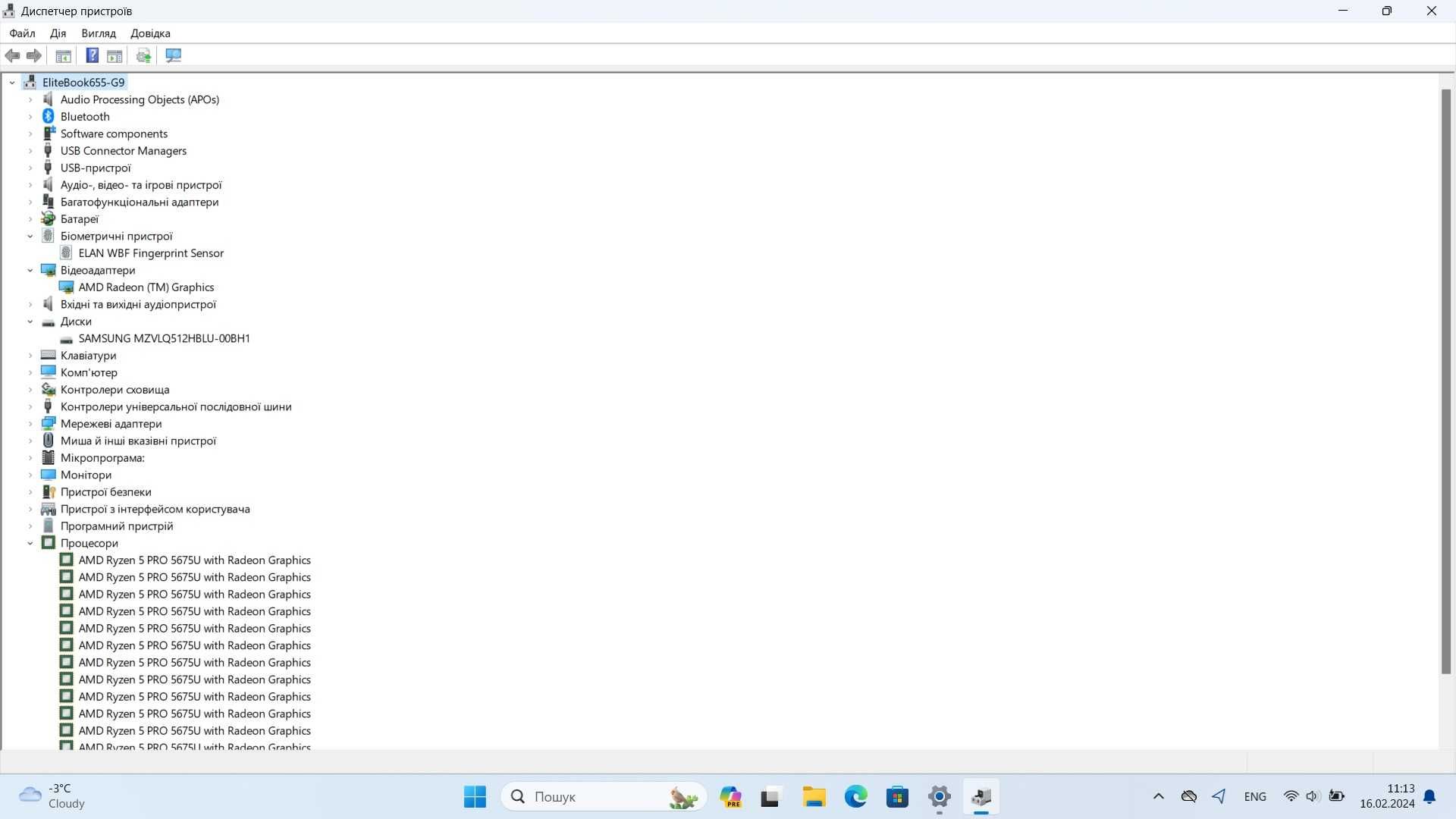Click the Update driver toolbar icon
This screenshot has width=1456, height=819.
[143, 55]
